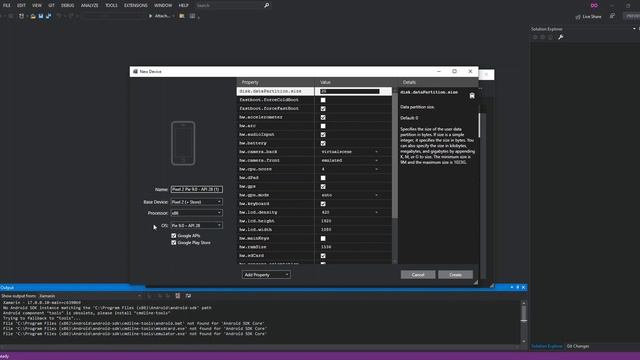Screen dimensions: 640x360
Task: Click the search magnifier icon in title bar
Action: (267, 5)
